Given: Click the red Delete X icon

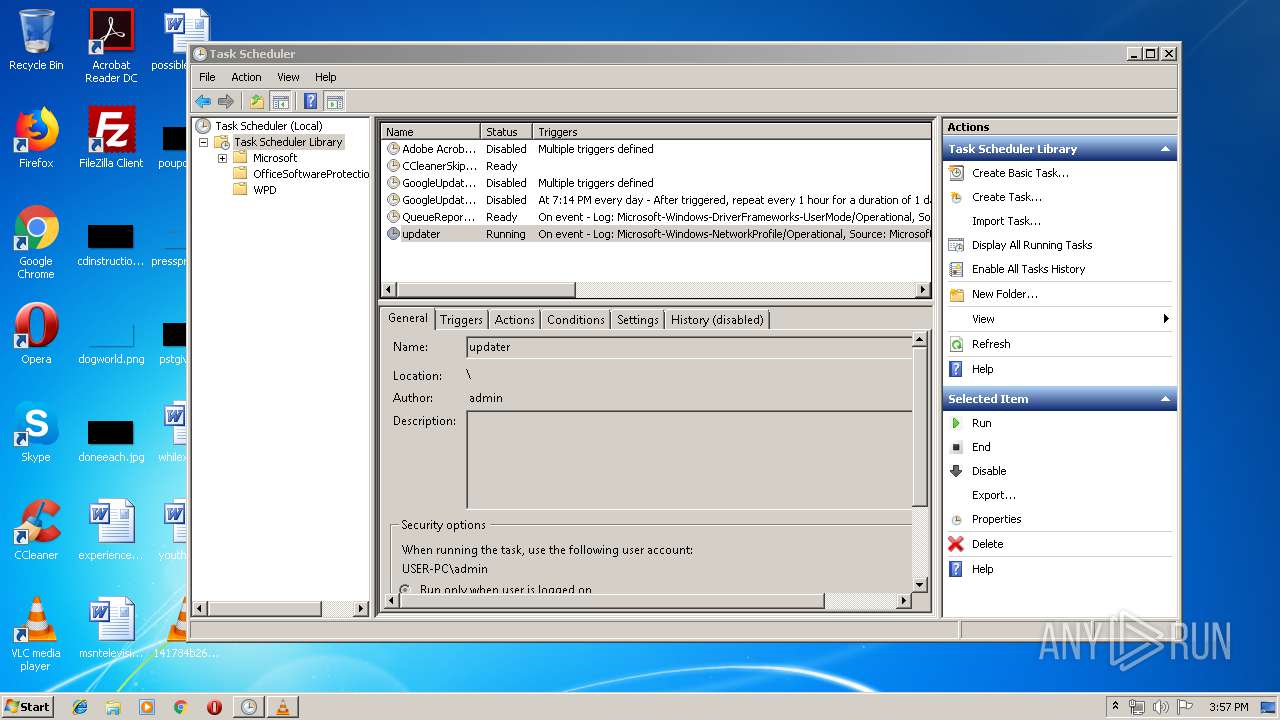Looking at the screenshot, I should pyautogui.click(x=956, y=544).
